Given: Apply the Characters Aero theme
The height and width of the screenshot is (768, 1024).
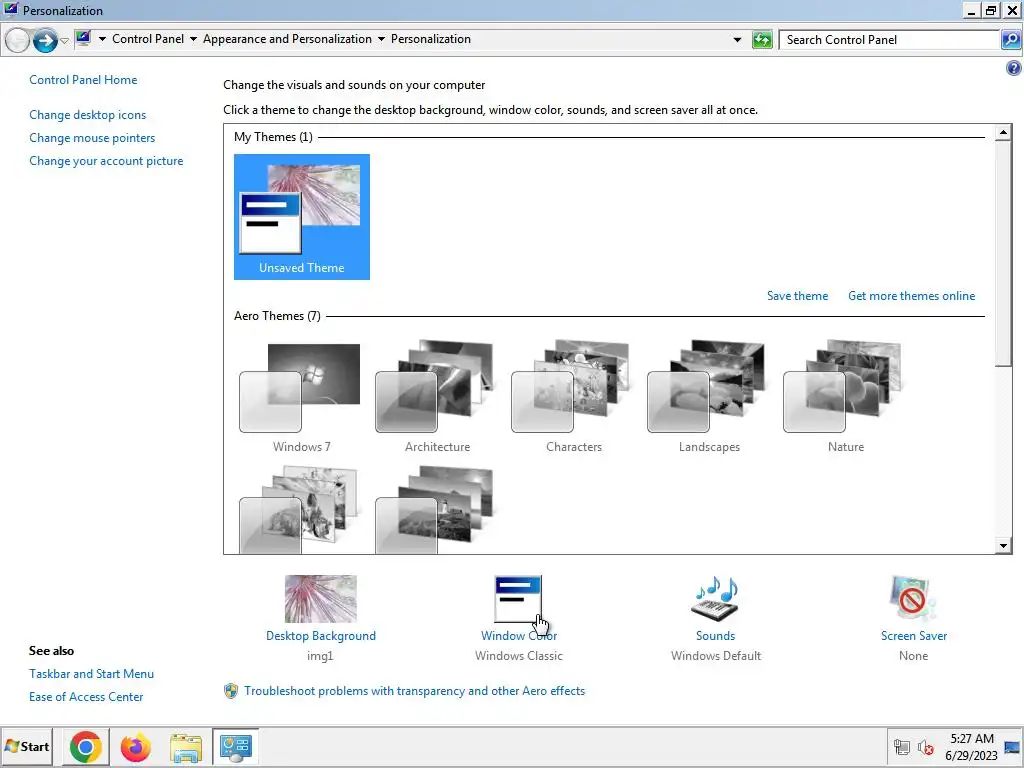Looking at the screenshot, I should tap(573, 398).
